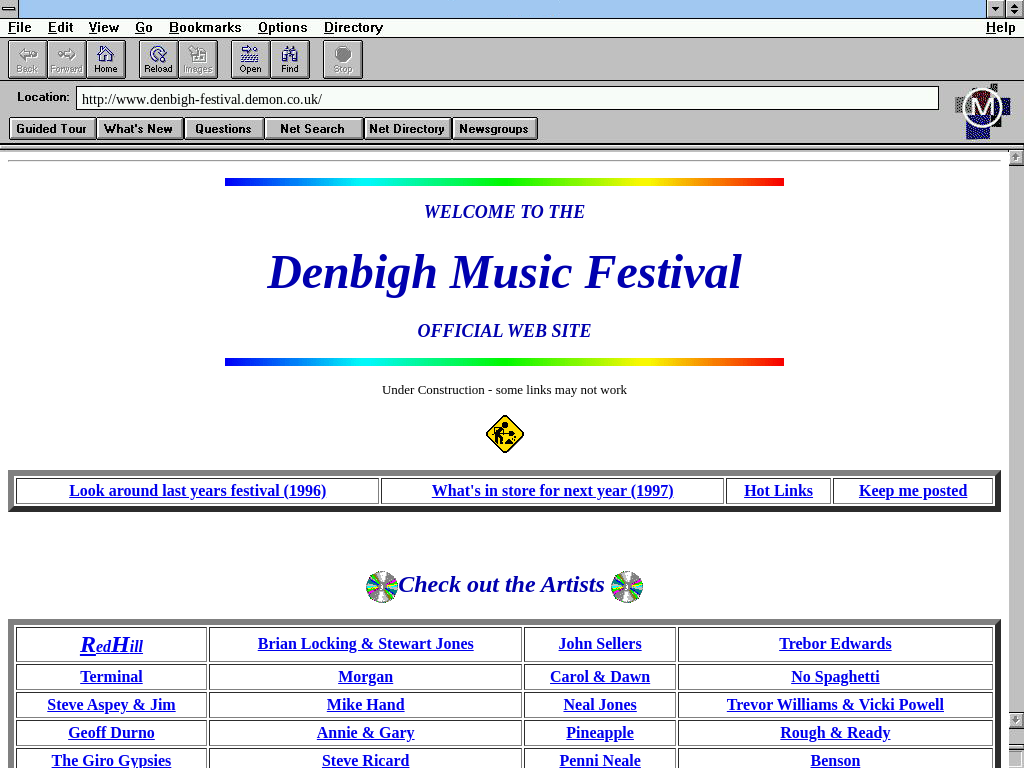Open the Terminal artist link
This screenshot has height=768, width=1024.
111,677
